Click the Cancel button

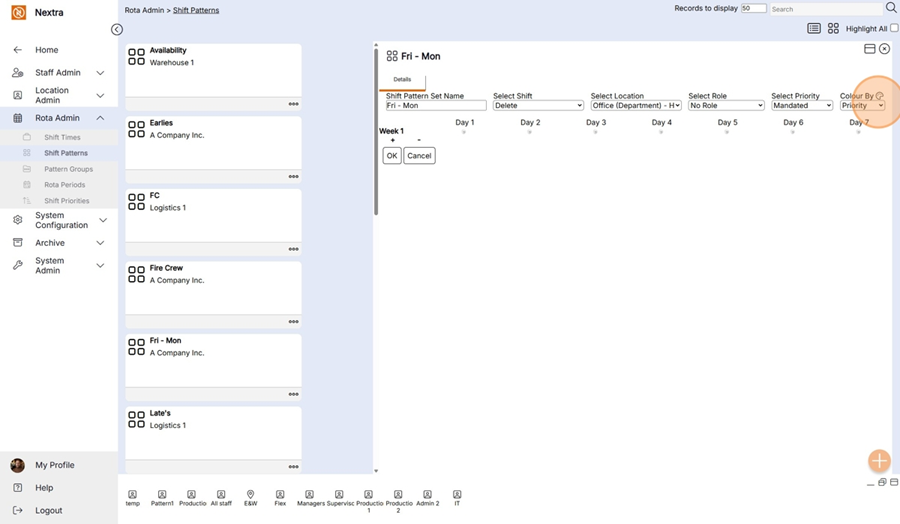tap(419, 156)
